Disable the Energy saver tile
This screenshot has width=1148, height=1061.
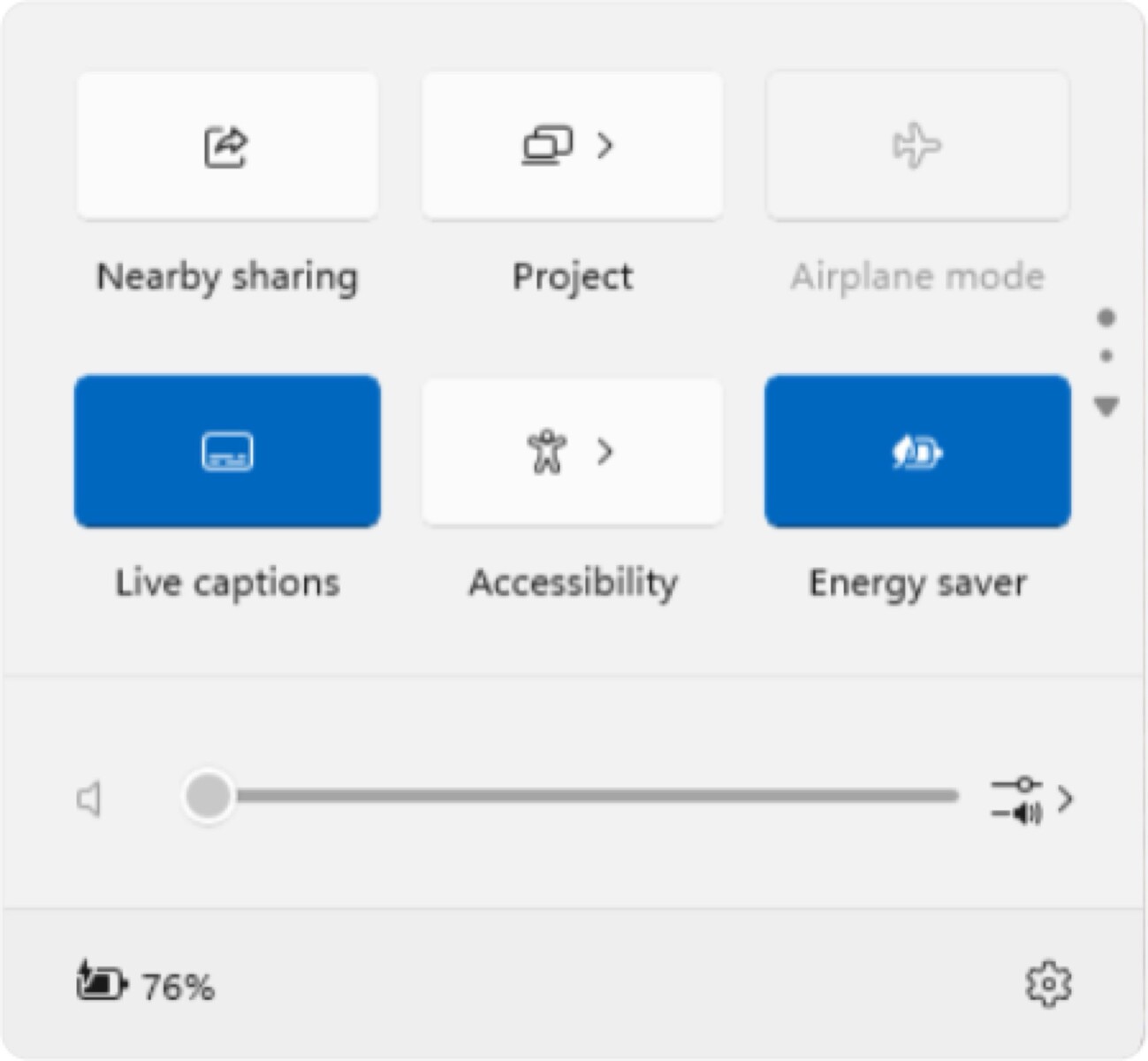[916, 452]
